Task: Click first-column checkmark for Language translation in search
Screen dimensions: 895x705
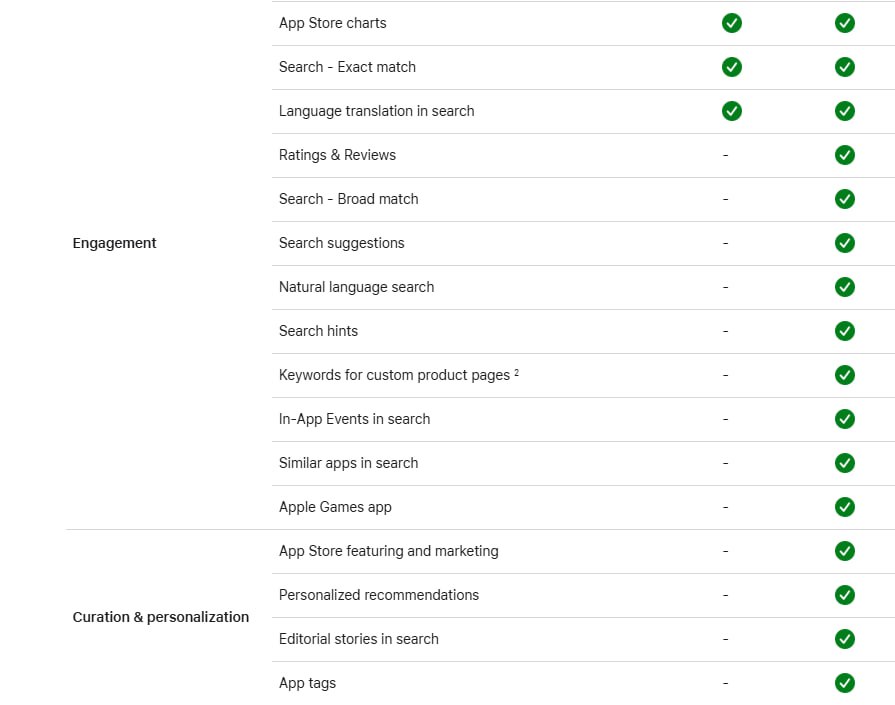Action: 732,111
